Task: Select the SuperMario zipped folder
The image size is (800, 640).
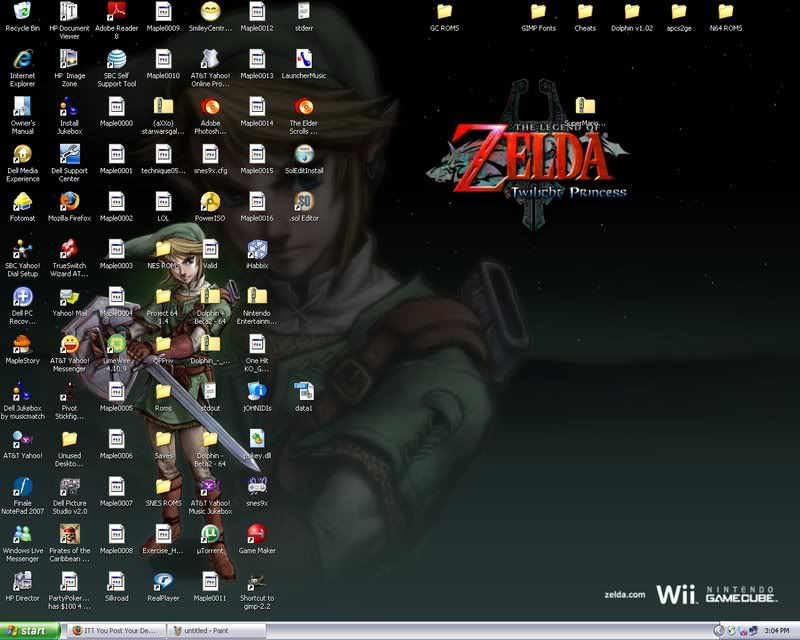Action: click(585, 106)
